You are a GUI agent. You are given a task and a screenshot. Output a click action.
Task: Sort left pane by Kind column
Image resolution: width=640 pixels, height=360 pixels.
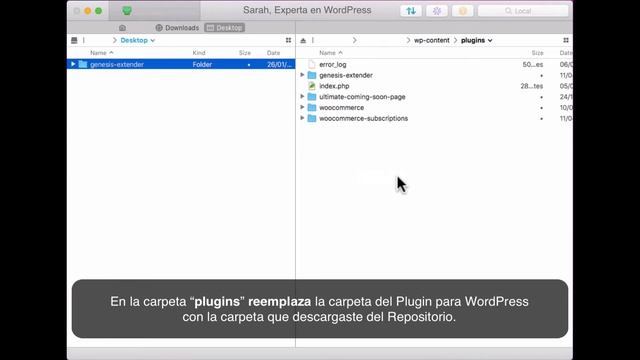[x=199, y=53]
